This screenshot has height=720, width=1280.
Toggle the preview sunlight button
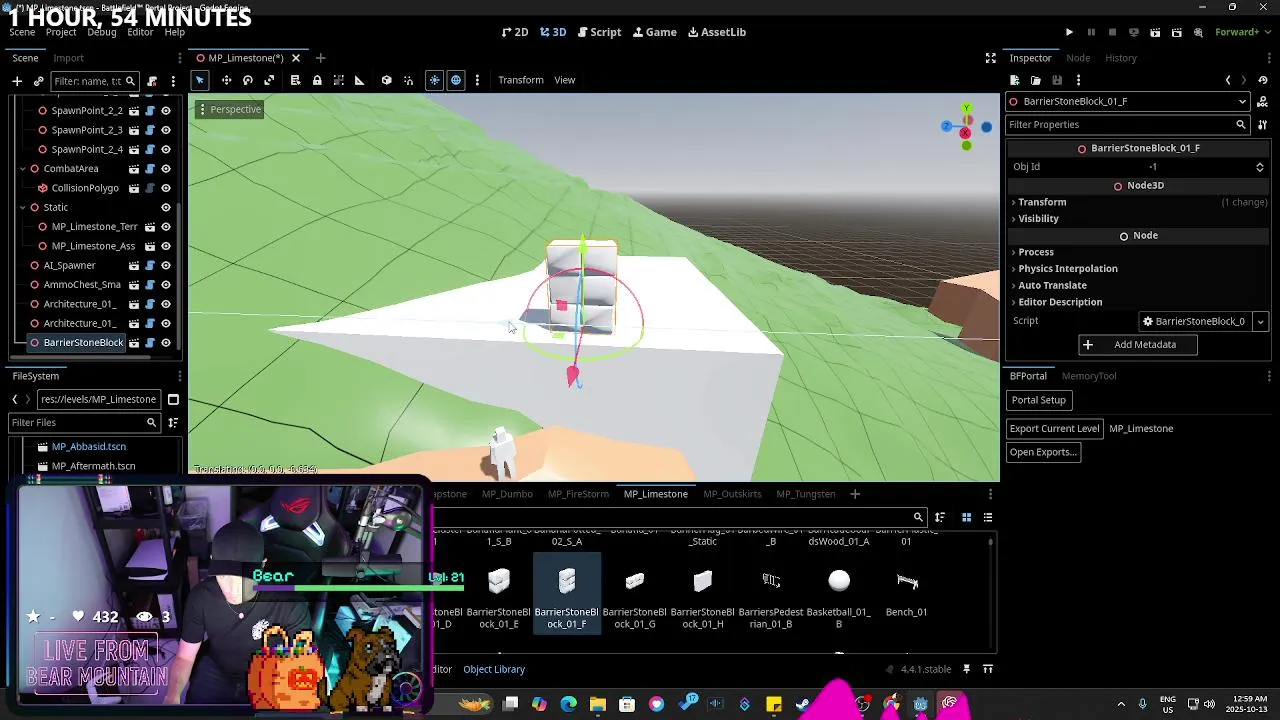pos(434,80)
